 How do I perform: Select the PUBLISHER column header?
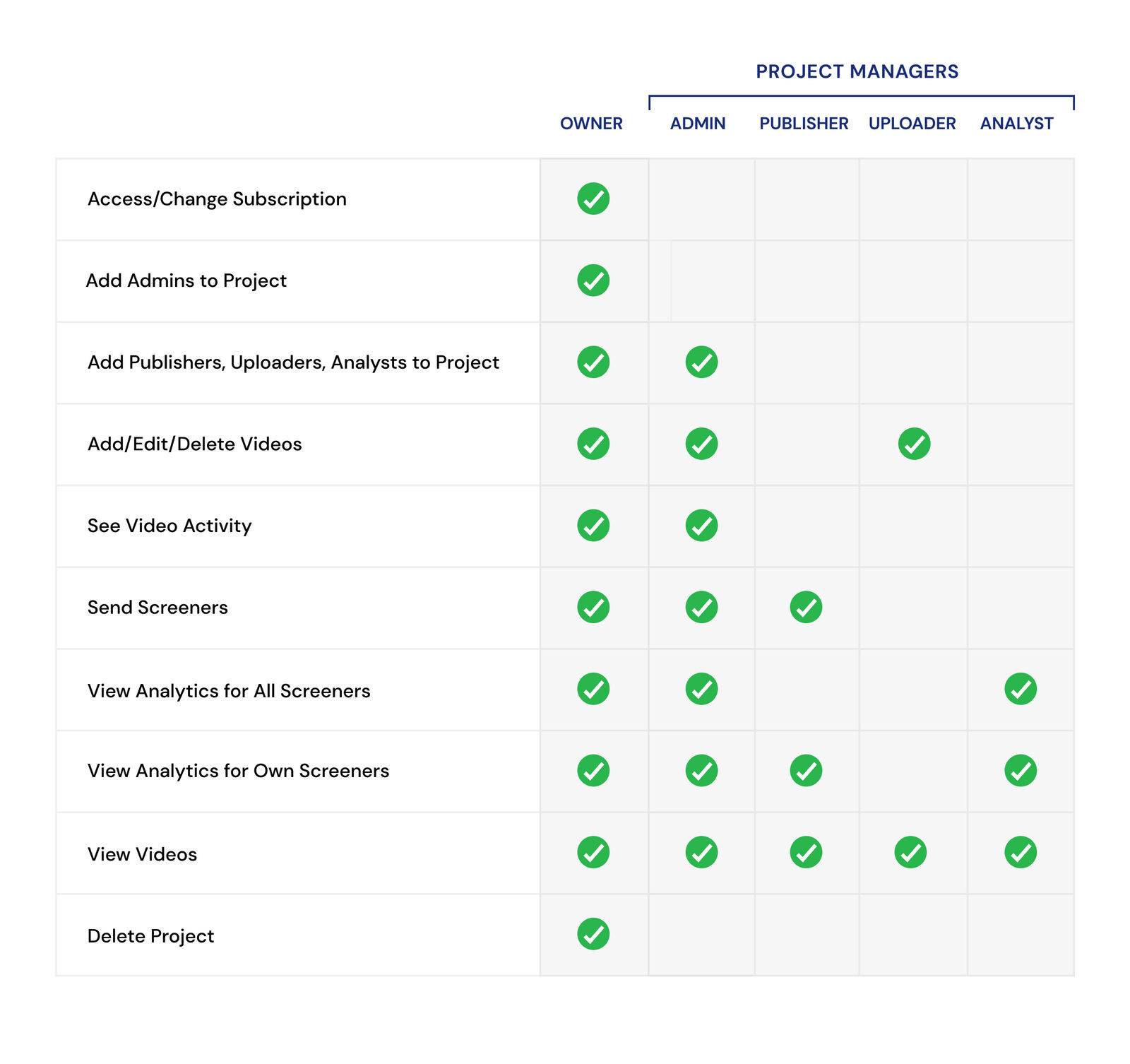[804, 124]
